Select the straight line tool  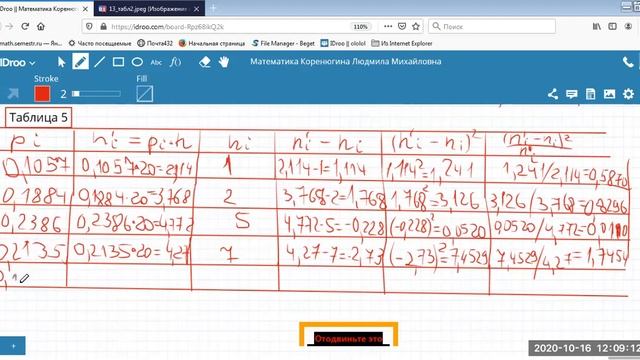coord(99,62)
